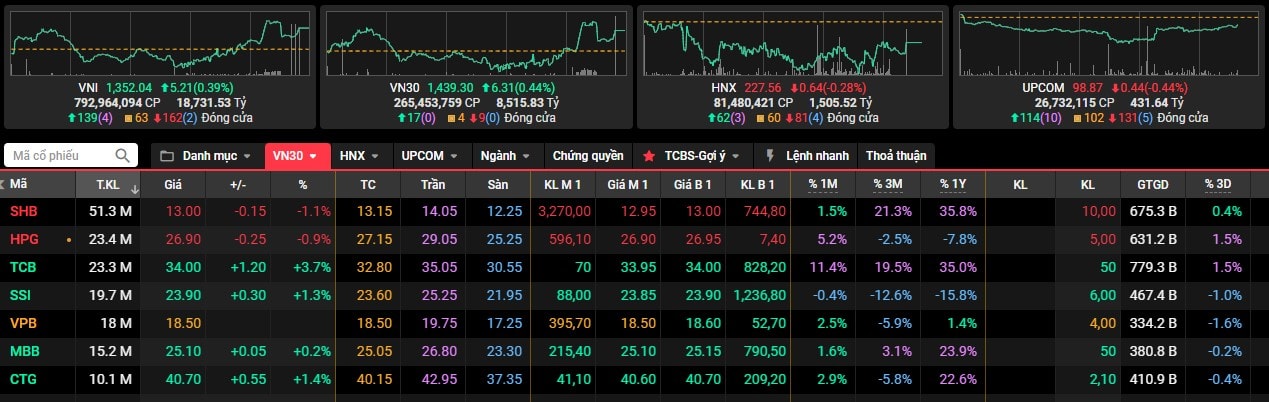
Task: Click the % 3M column header
Action: tap(887, 184)
